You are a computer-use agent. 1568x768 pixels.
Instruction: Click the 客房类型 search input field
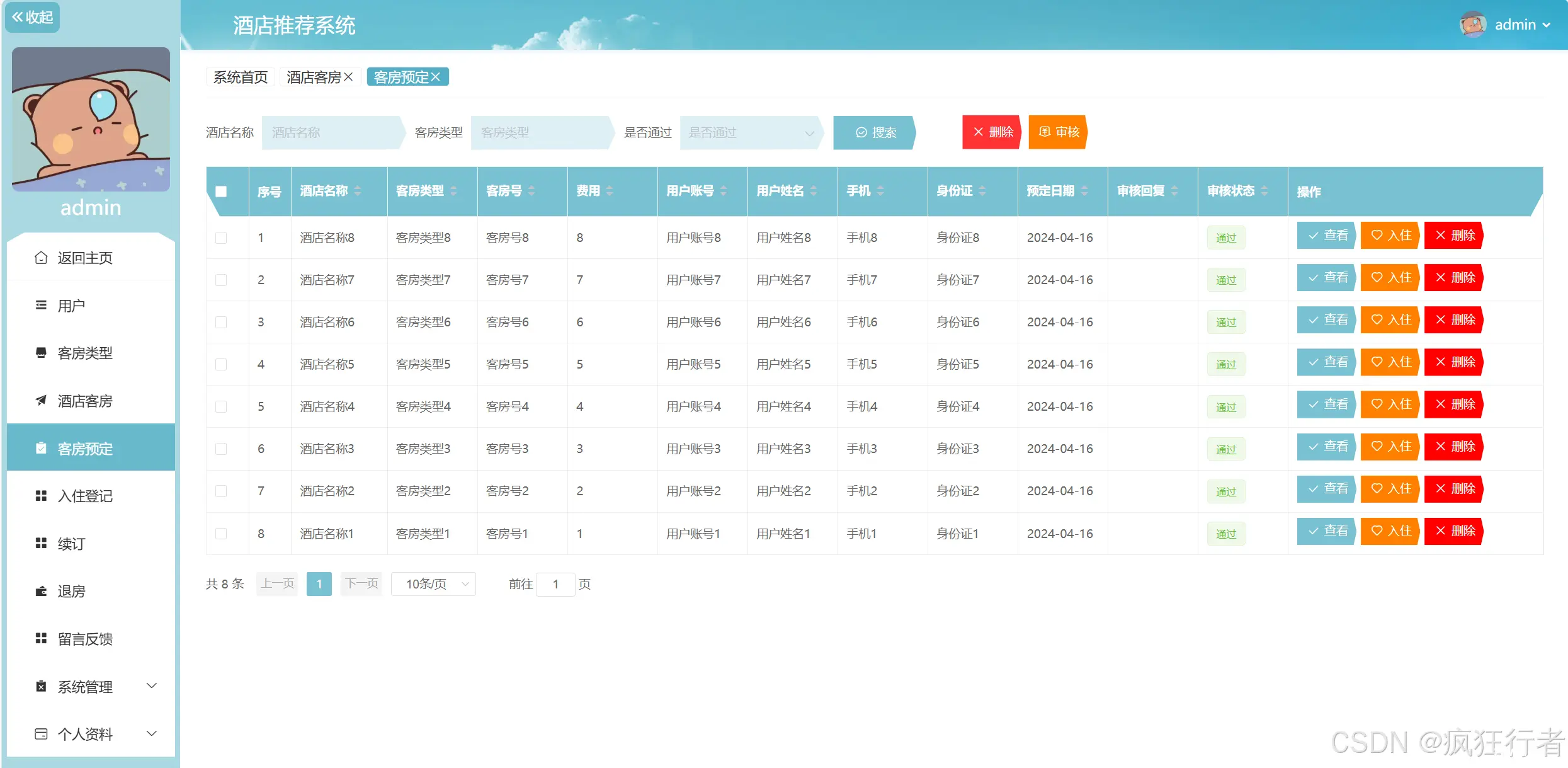point(542,132)
